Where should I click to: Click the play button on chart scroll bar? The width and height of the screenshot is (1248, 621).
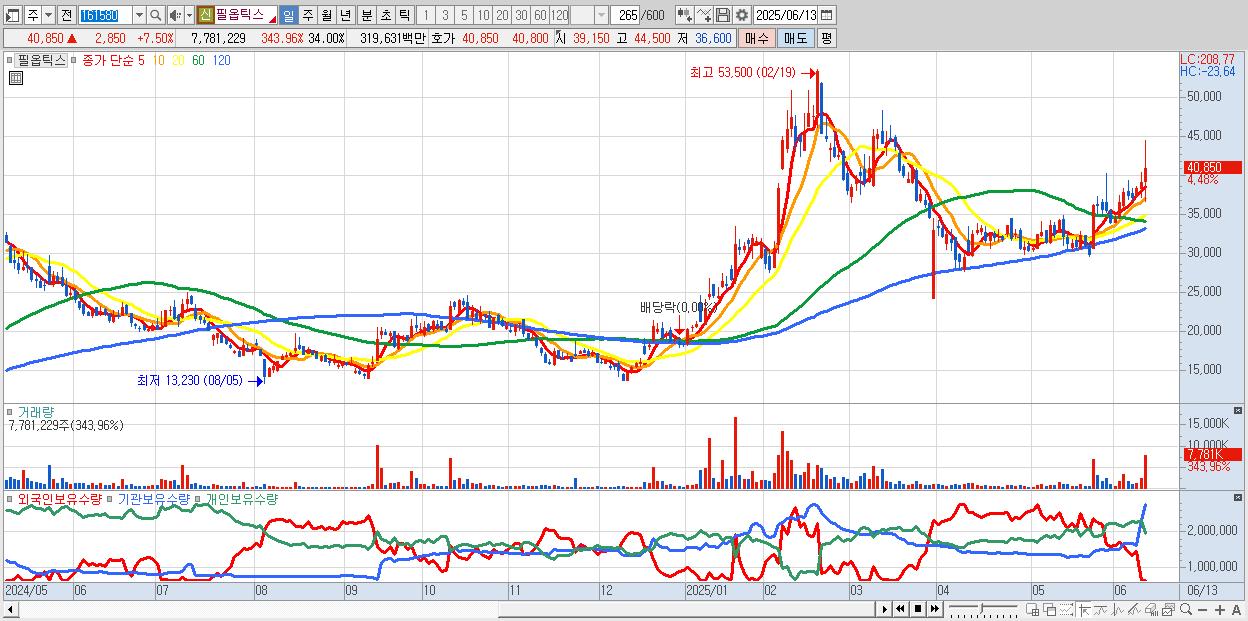(885, 609)
